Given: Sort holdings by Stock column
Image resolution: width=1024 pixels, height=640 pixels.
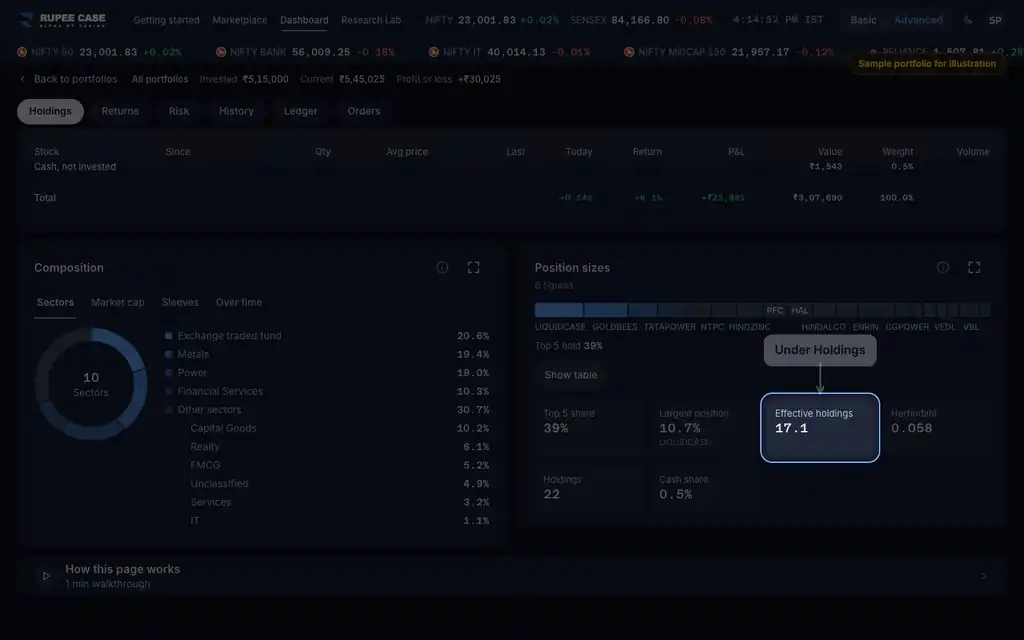Looking at the screenshot, I should click(46, 152).
